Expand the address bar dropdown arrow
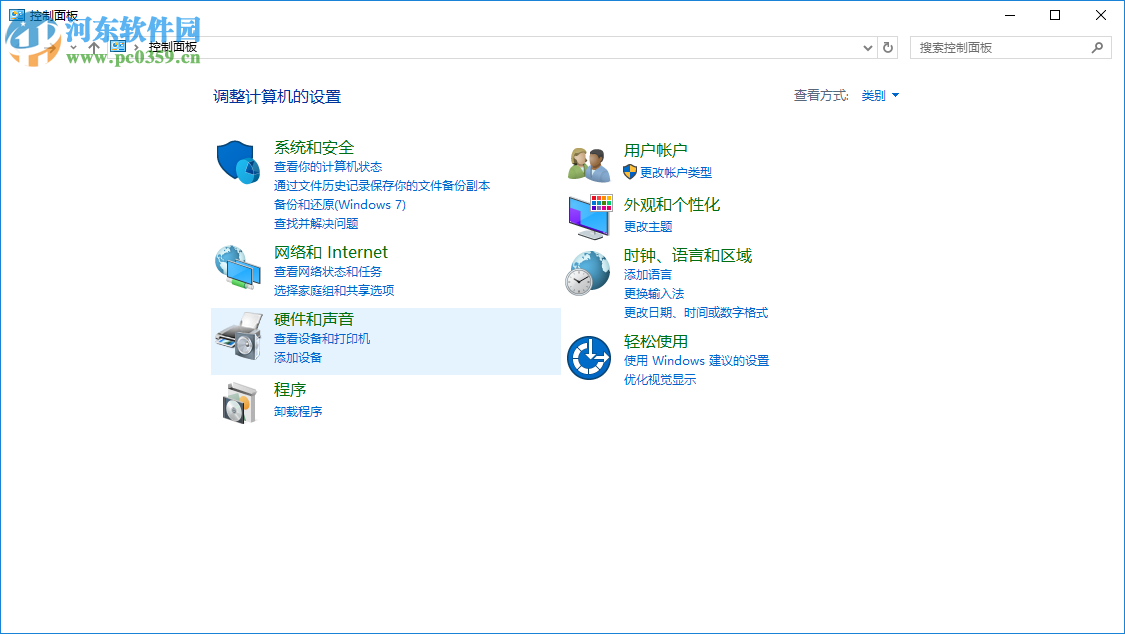This screenshot has width=1125, height=634. point(867,47)
